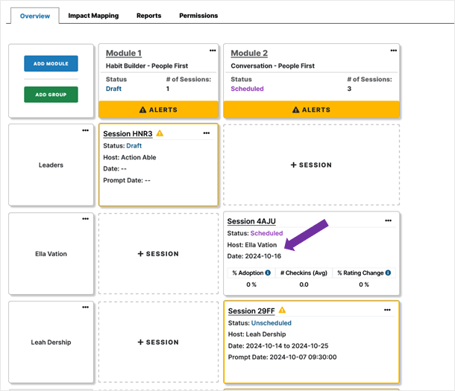Open Session 4AJU three-dot options menu
This screenshot has height=391, width=455.
388,221
